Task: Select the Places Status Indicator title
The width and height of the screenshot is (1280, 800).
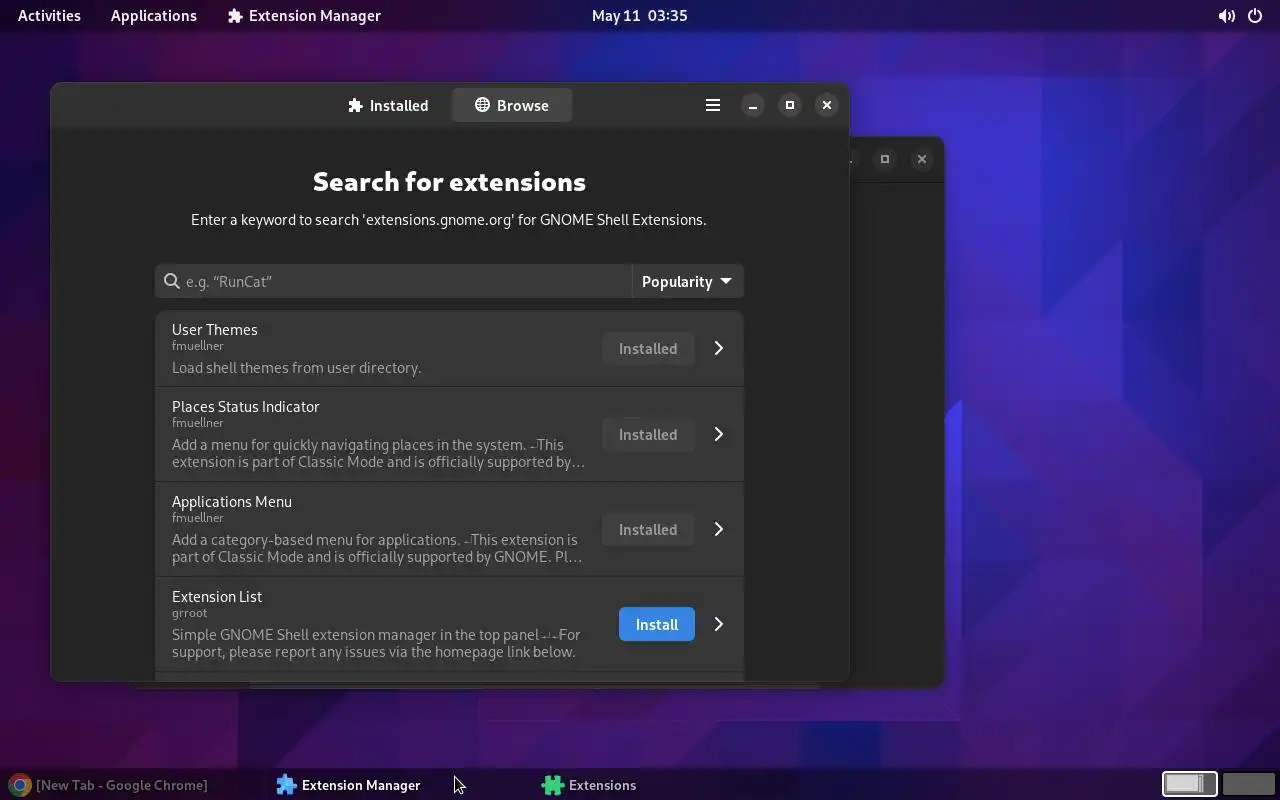Action: click(x=246, y=406)
